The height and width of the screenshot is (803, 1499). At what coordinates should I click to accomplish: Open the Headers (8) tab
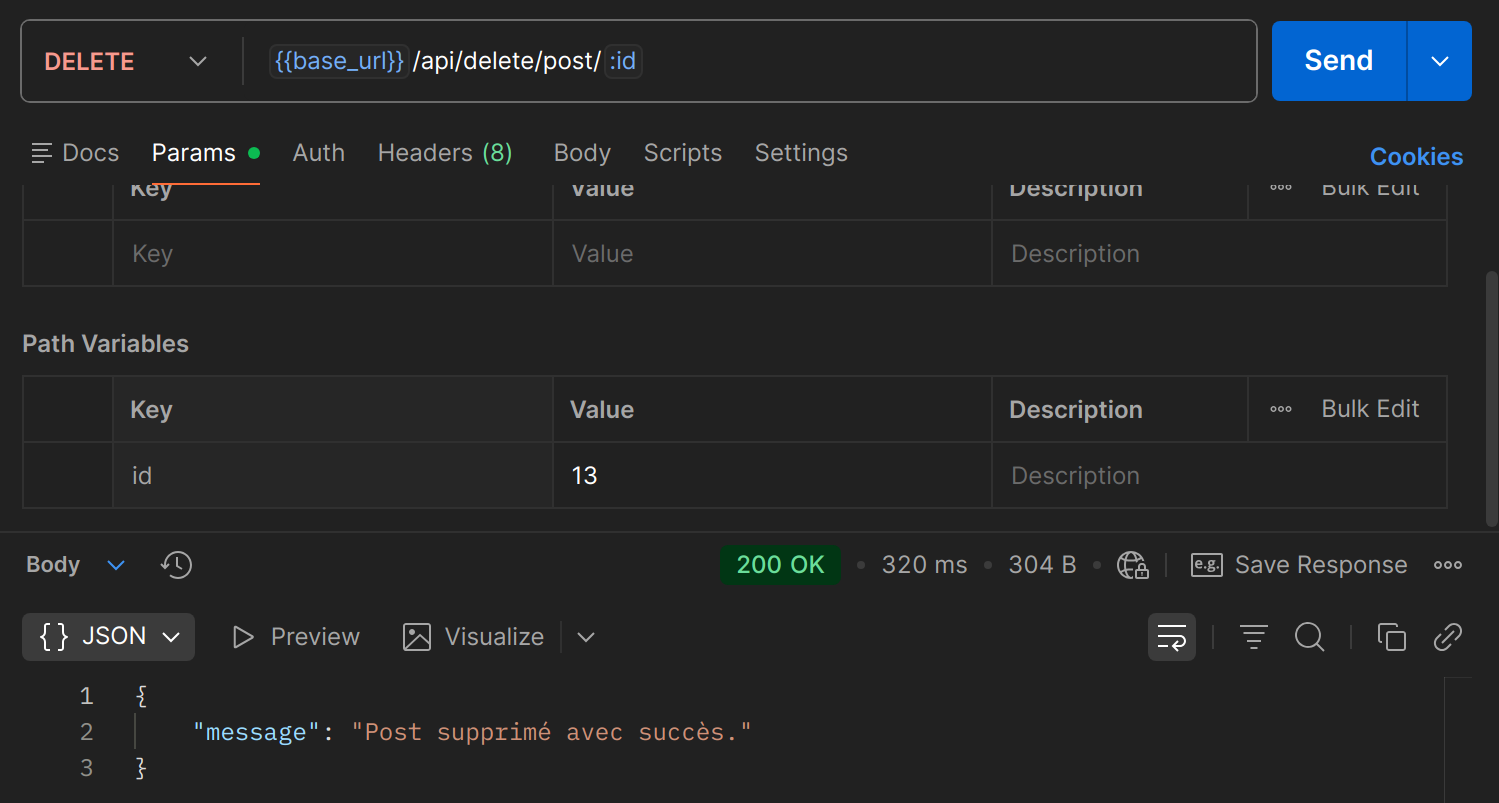(x=445, y=153)
